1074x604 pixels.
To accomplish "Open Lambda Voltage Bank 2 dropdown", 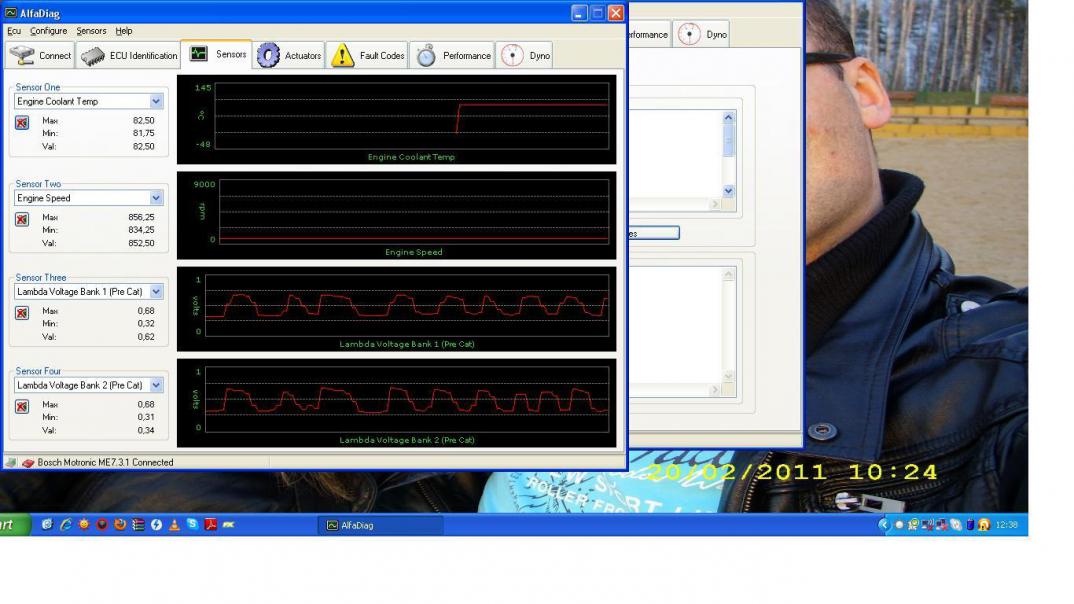I will (156, 385).
